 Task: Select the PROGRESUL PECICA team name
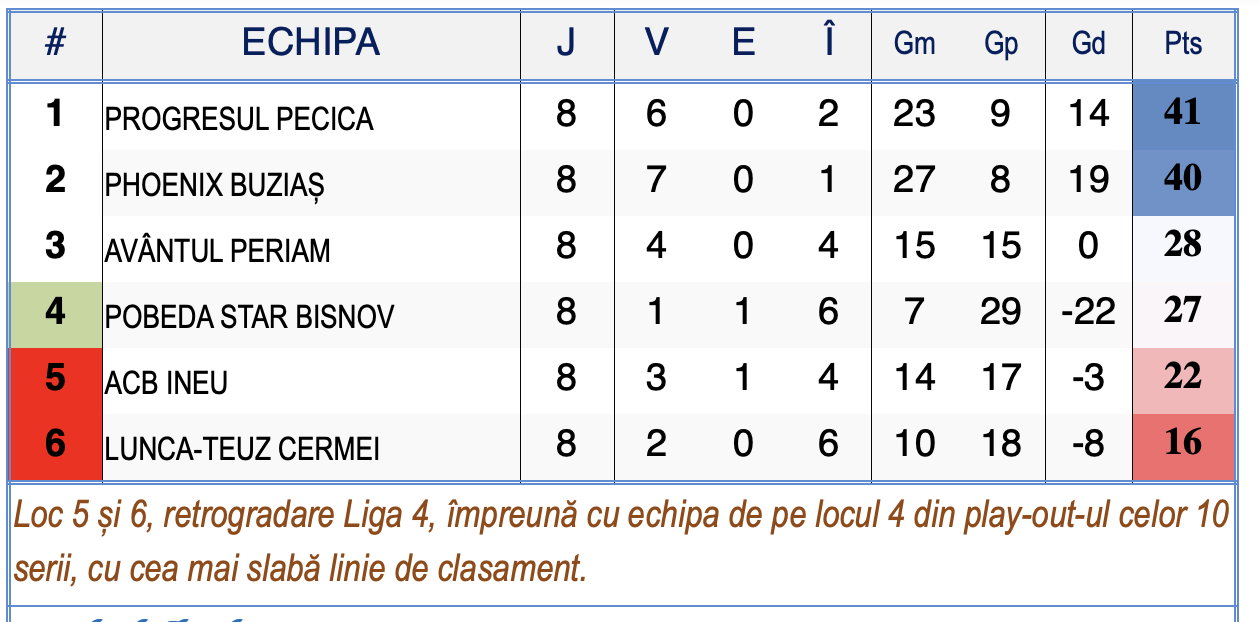coord(239,120)
